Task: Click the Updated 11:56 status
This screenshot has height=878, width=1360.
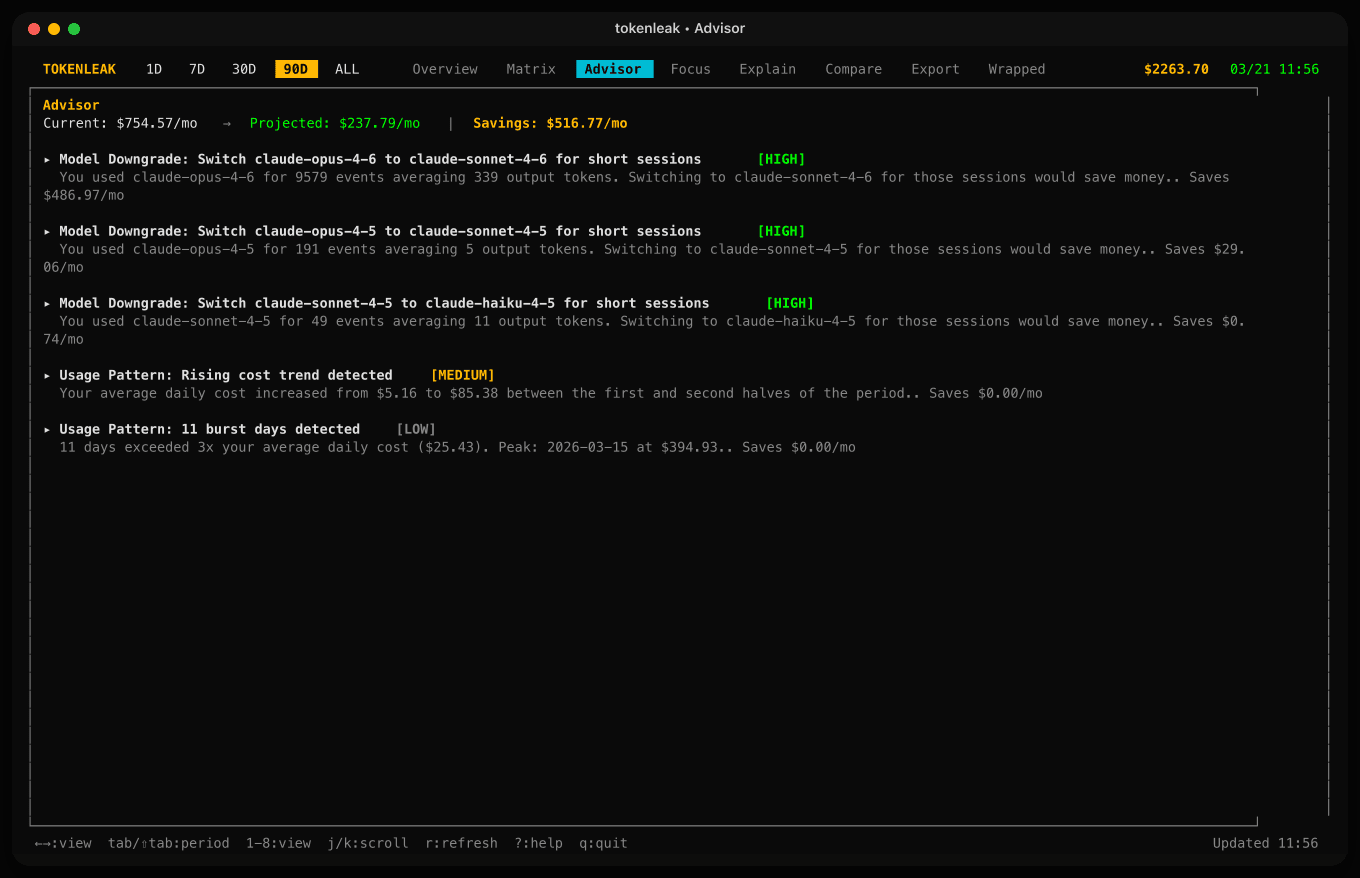Action: tap(1266, 843)
